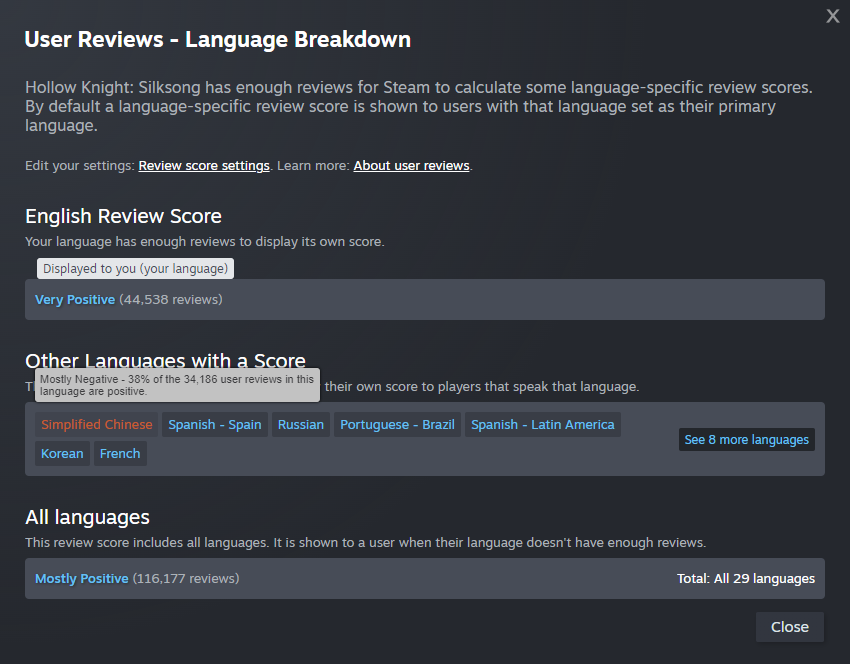The image size is (850, 664).
Task: Select the Spanish - Spain language tag
Action: tap(215, 424)
